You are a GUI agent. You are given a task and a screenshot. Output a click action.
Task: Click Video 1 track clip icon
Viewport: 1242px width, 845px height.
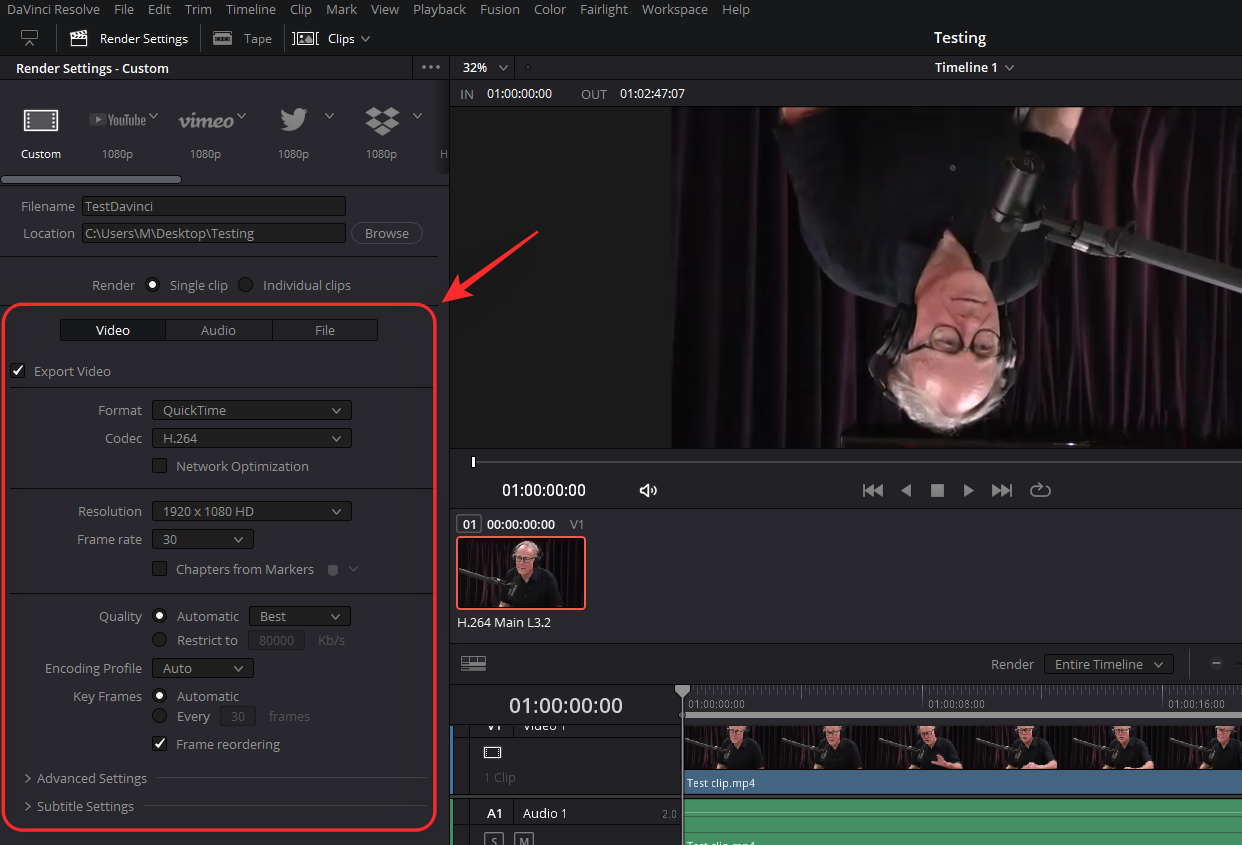coord(492,752)
